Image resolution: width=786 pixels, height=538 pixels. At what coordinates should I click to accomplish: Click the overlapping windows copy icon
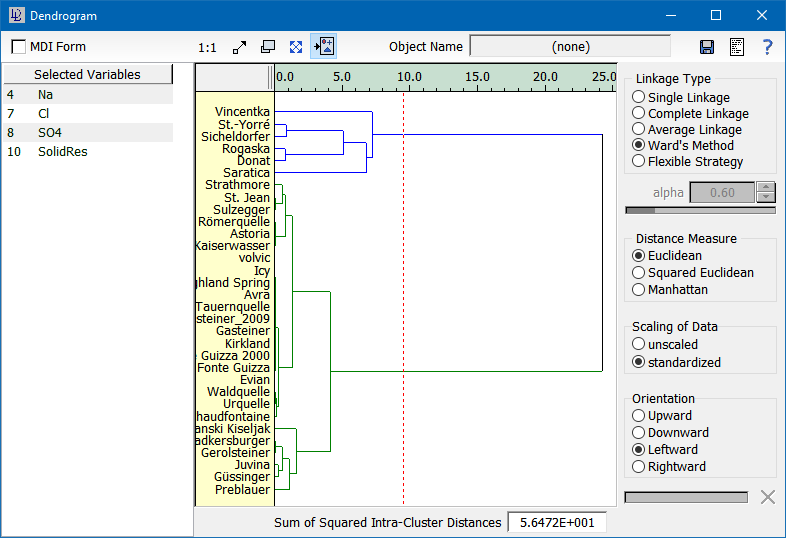pos(268,47)
